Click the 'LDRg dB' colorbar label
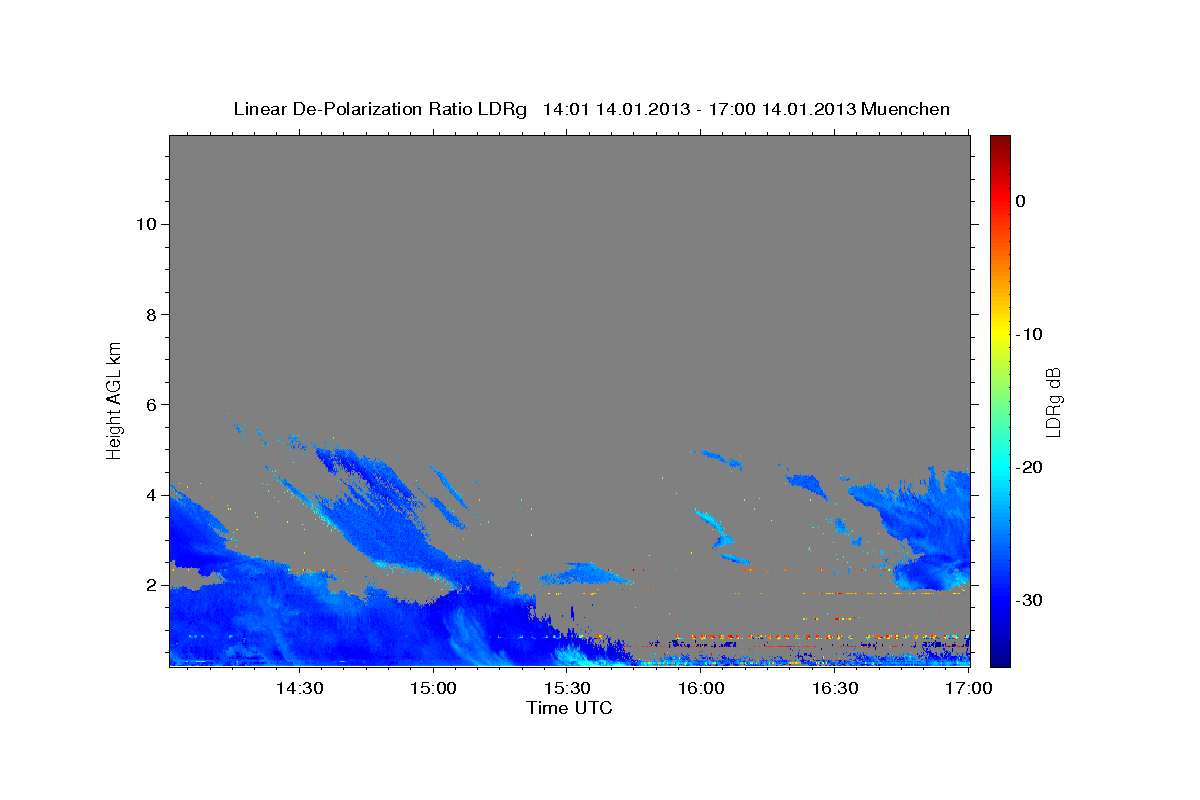 (x=1053, y=401)
